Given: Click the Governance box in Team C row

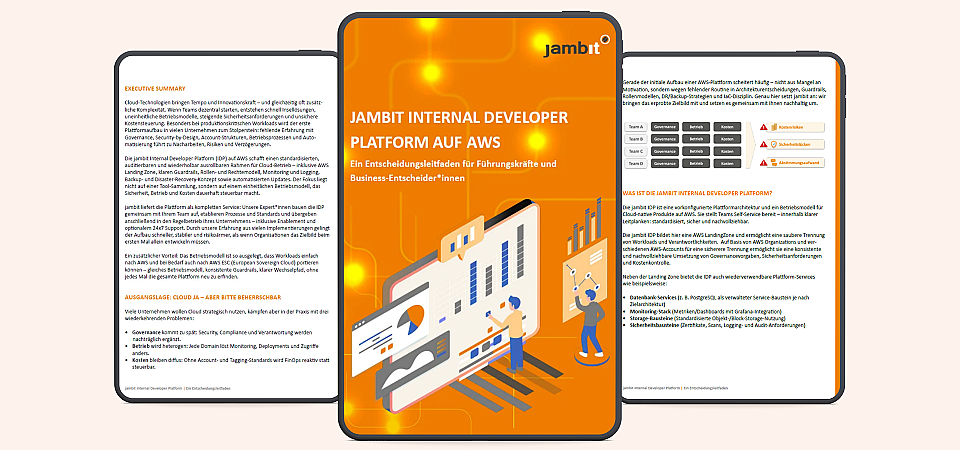Looking at the screenshot, I should (x=665, y=151).
